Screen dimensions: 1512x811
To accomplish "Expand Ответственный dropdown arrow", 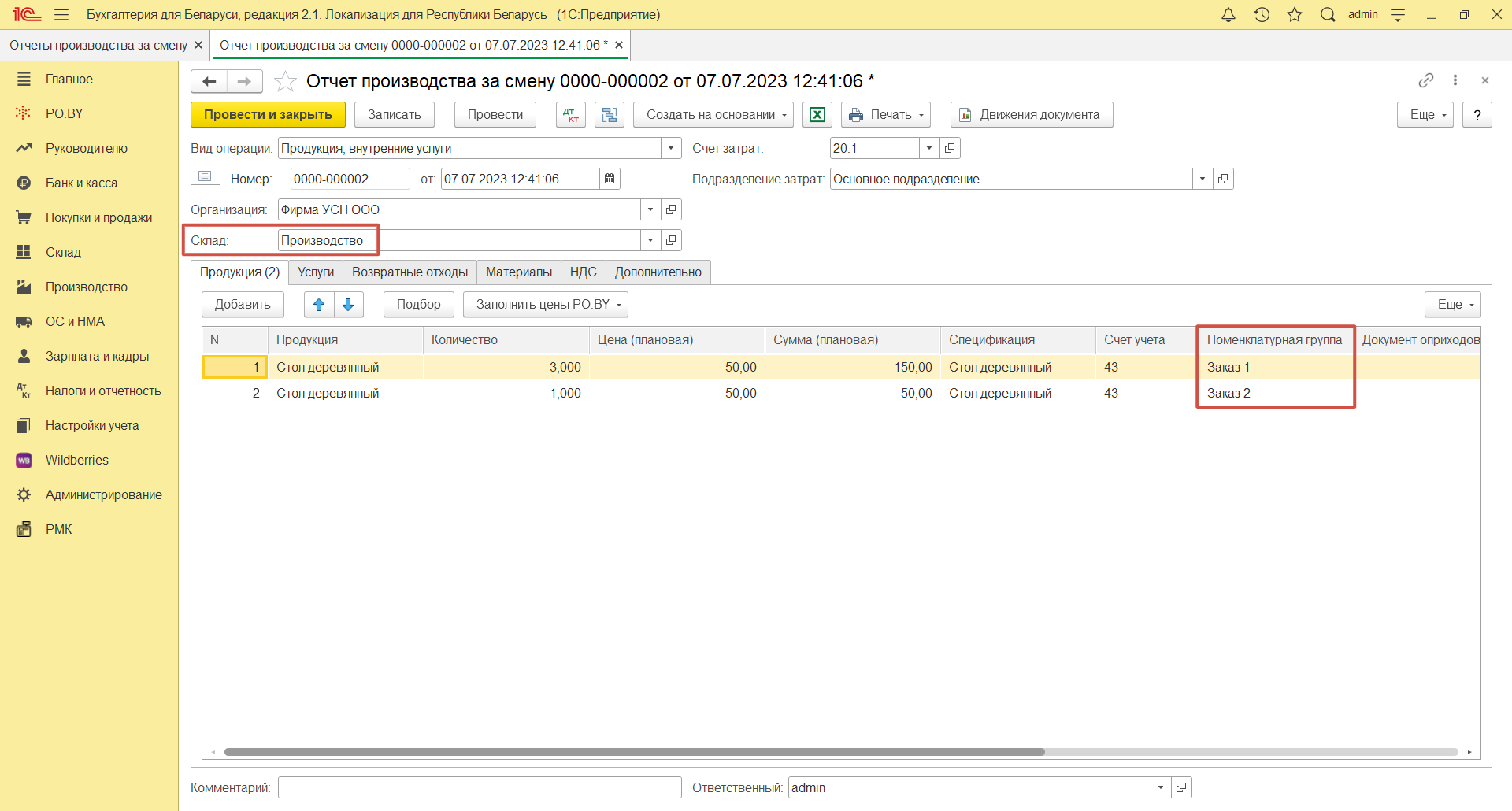I will pyautogui.click(x=1161, y=787).
